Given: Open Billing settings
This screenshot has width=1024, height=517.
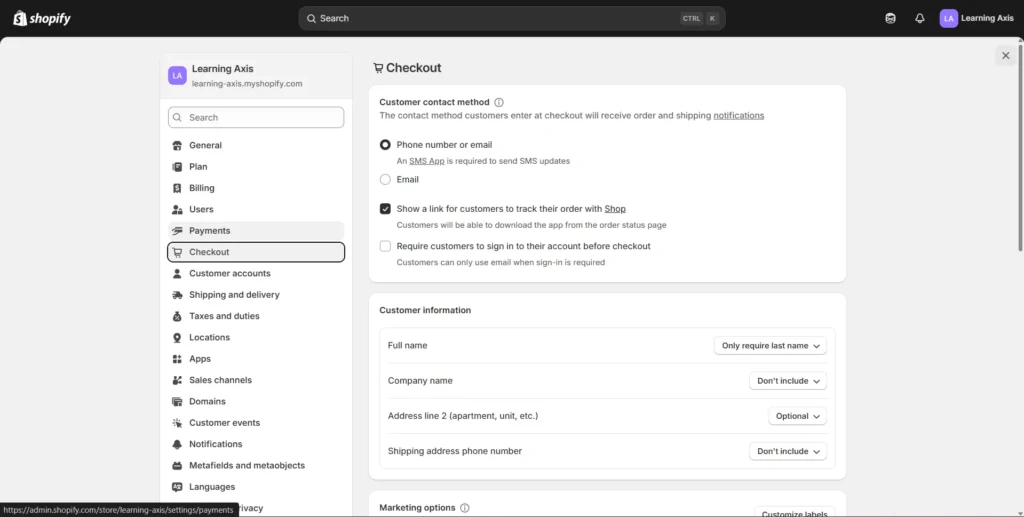Looking at the screenshot, I should click(x=256, y=188).
